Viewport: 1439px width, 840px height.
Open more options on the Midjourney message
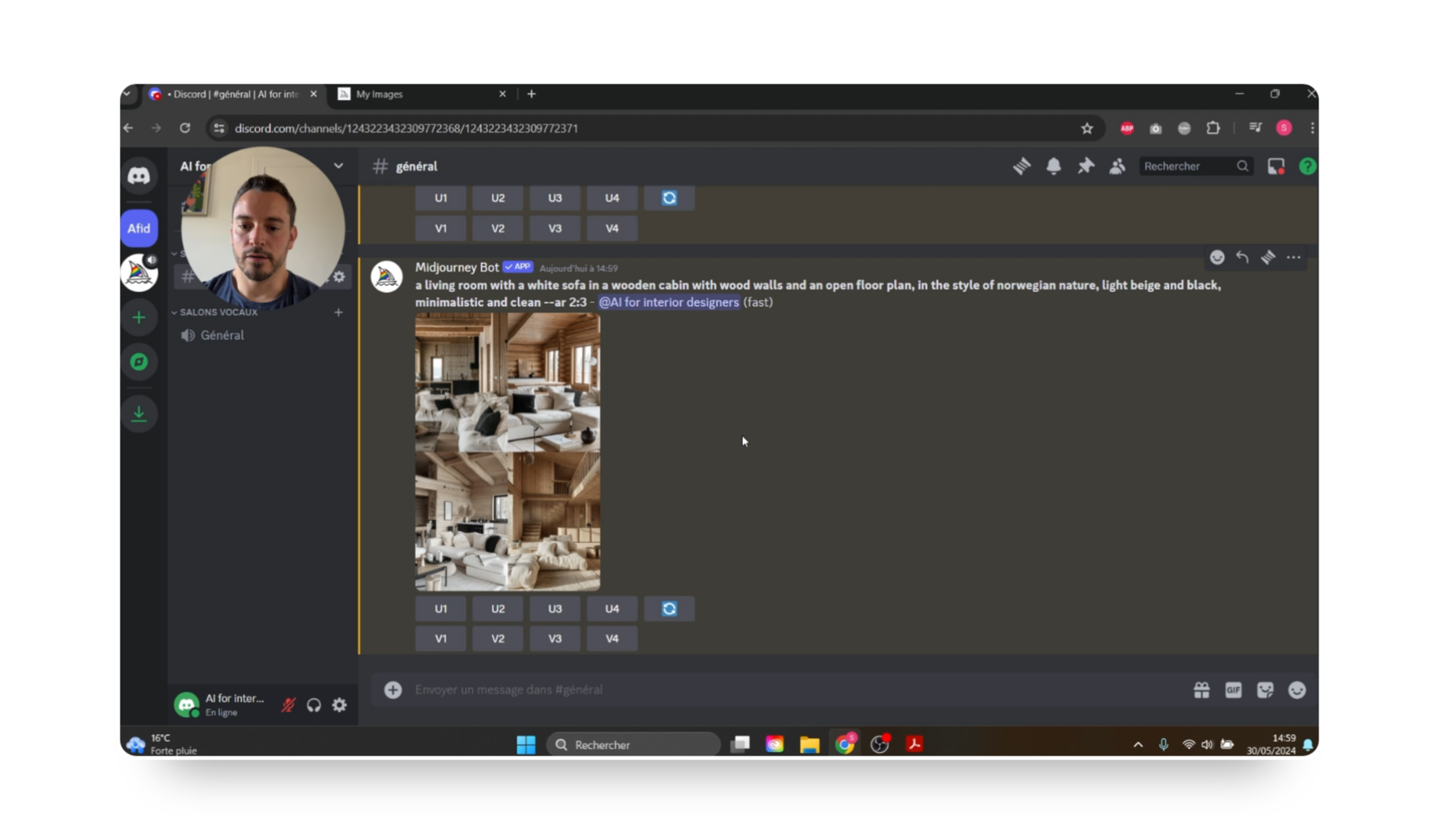click(1293, 258)
